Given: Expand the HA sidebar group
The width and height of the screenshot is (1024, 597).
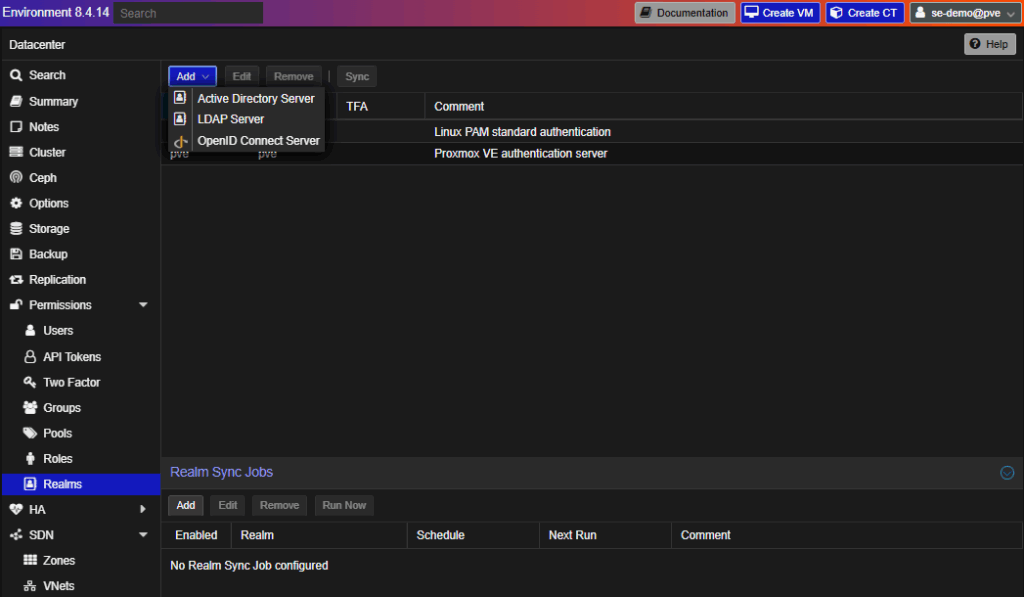Looking at the screenshot, I should click(x=142, y=508).
